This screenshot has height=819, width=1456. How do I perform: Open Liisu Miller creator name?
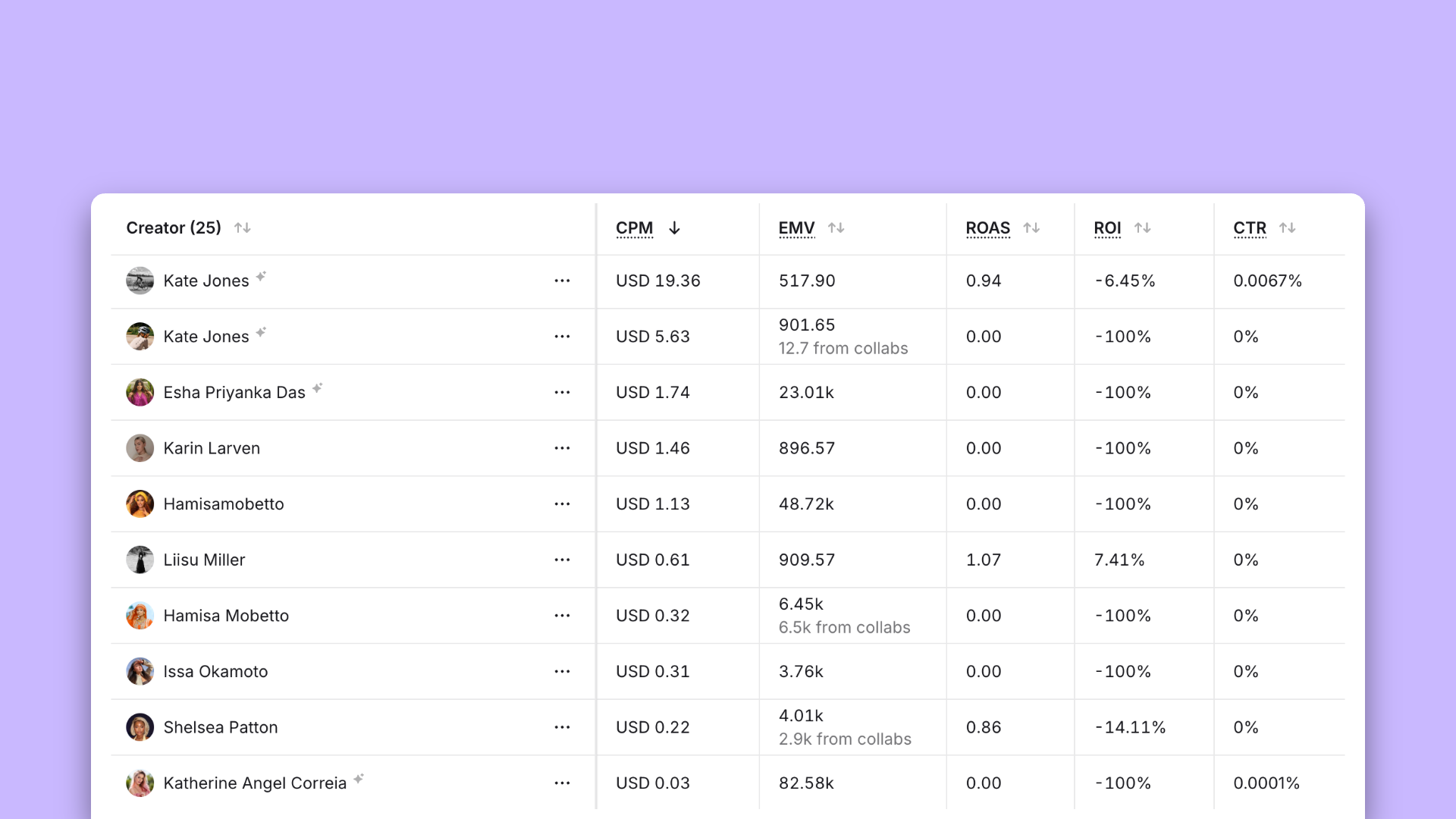[204, 560]
